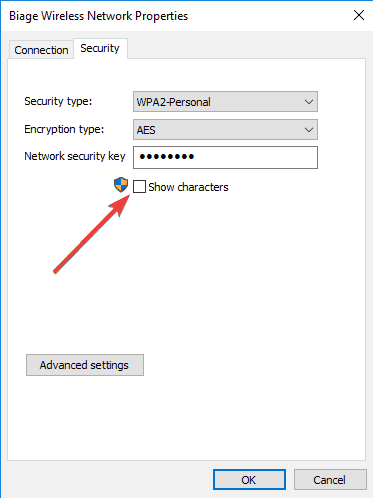Expand the Security type dropdown chevron arrow

pyautogui.click(x=309, y=102)
